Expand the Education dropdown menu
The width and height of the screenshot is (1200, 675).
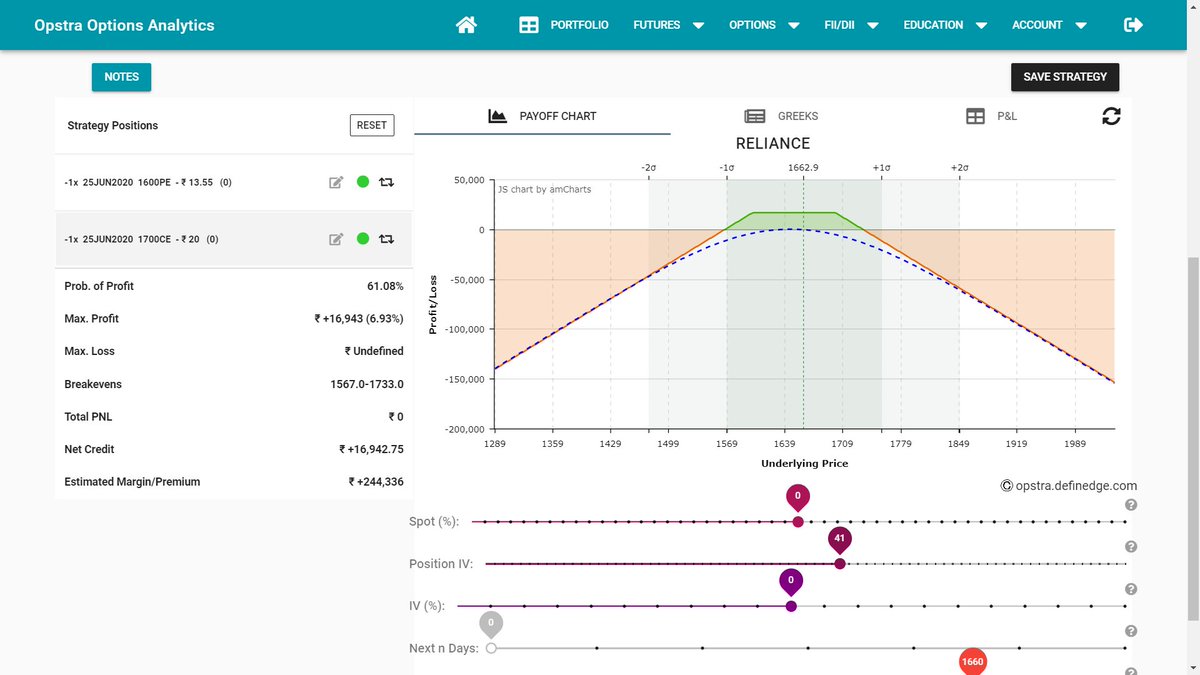[945, 25]
